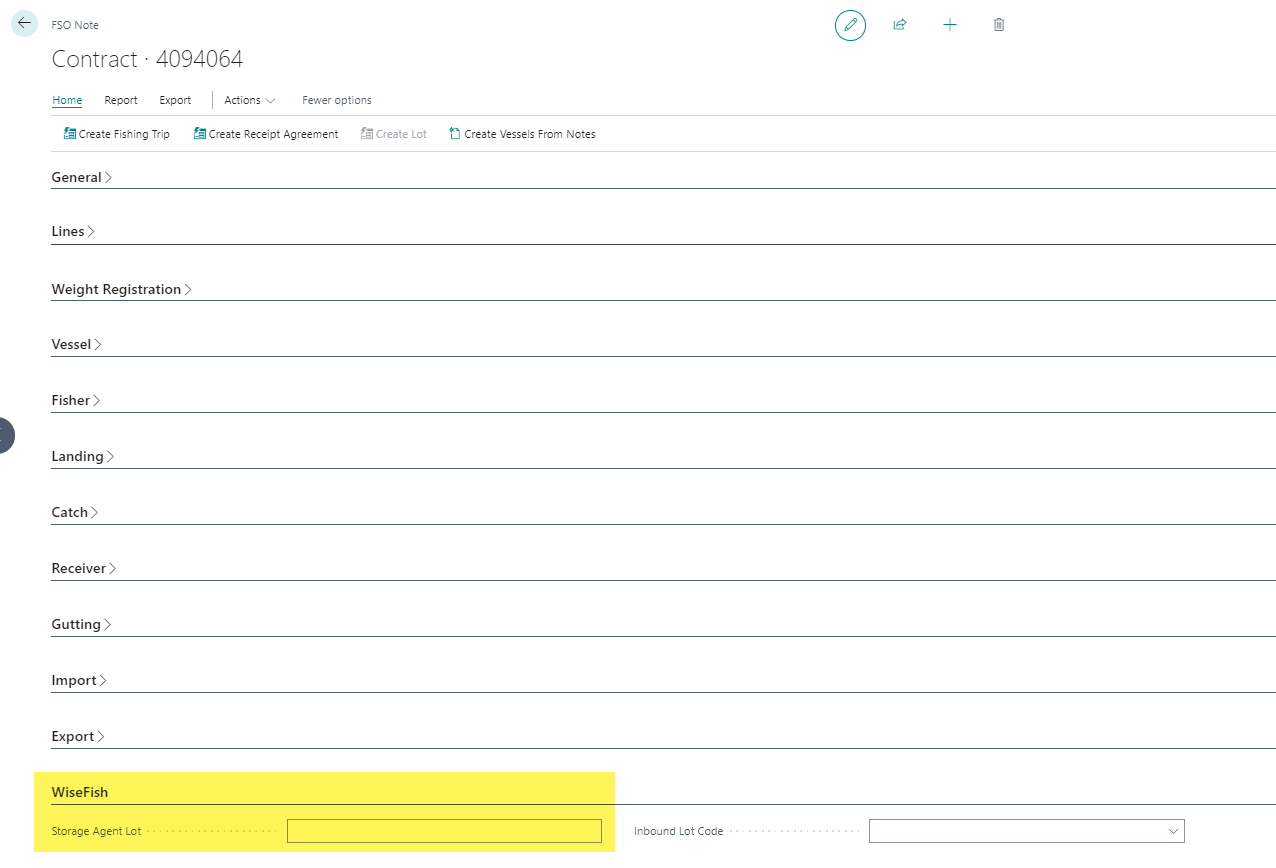
Task: Expand the Vessel section
Action: 76,344
